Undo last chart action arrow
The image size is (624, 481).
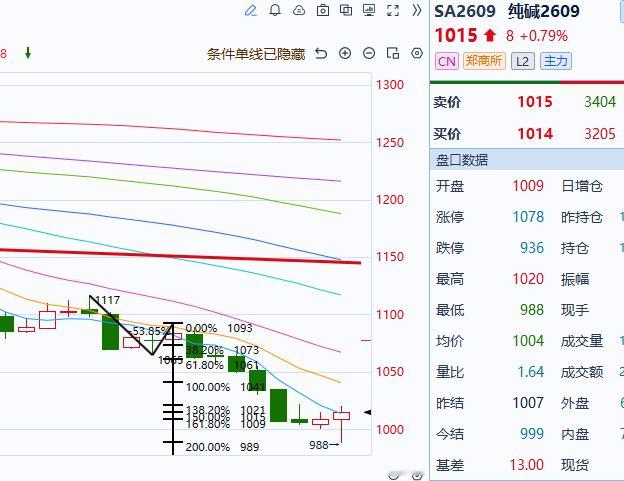pyautogui.click(x=321, y=53)
